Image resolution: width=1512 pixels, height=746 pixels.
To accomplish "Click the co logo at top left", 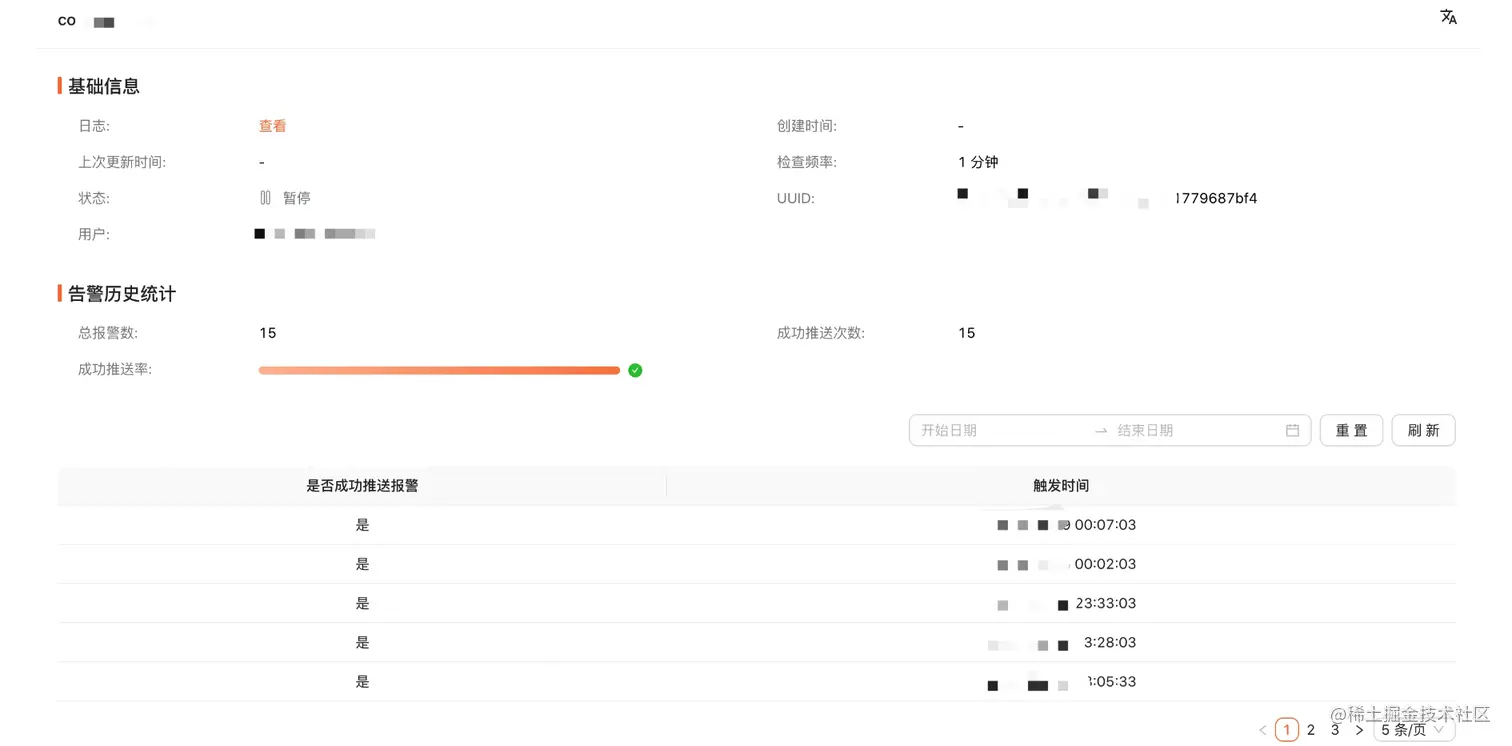I will (66, 21).
